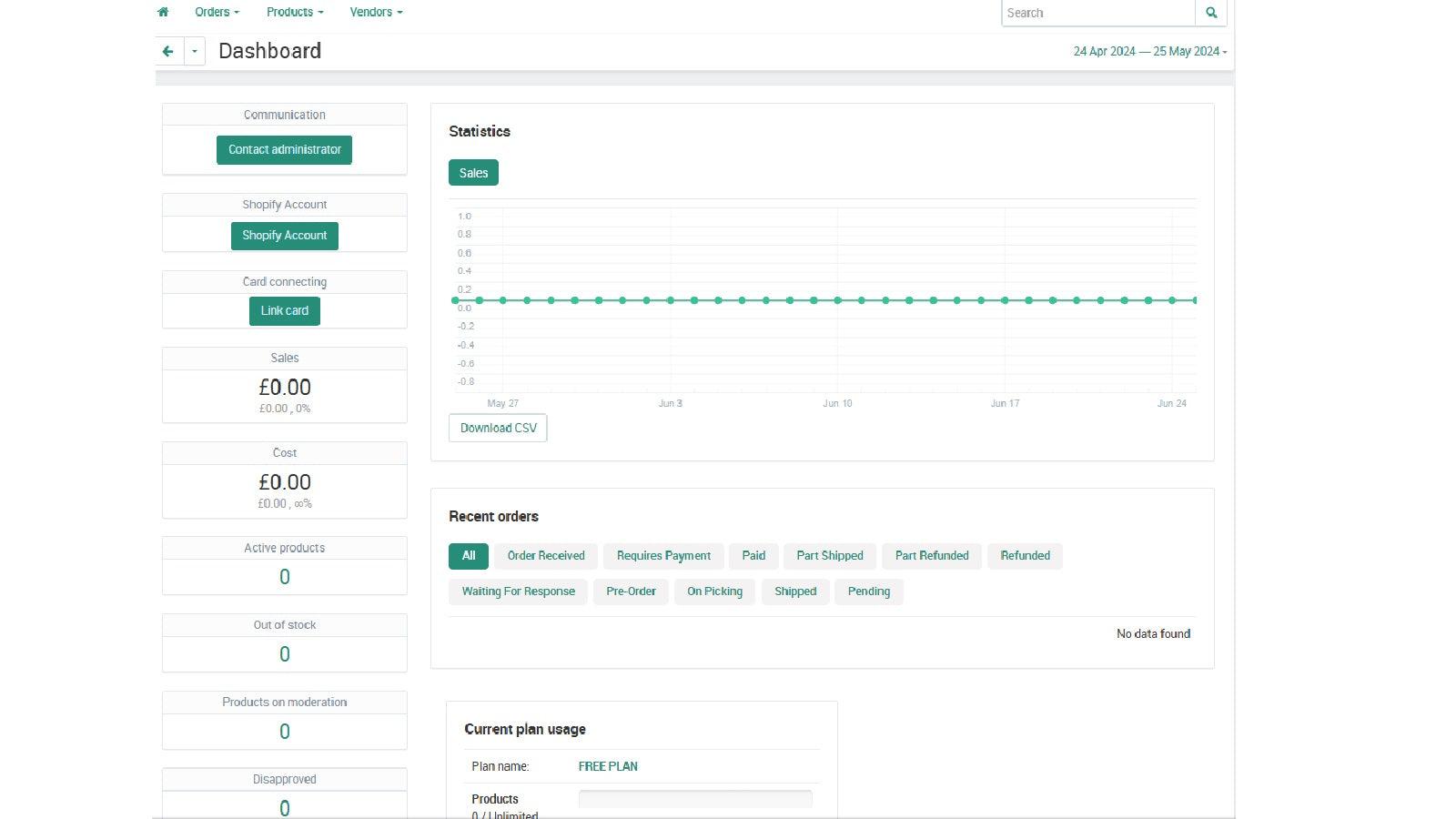The image size is (1456, 819).
Task: Filter orders by Pending status
Action: pos(868,591)
